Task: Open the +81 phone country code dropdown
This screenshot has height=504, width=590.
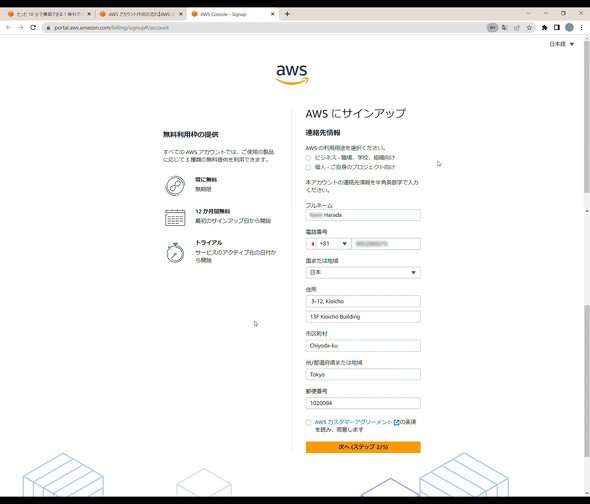Action: [328, 244]
